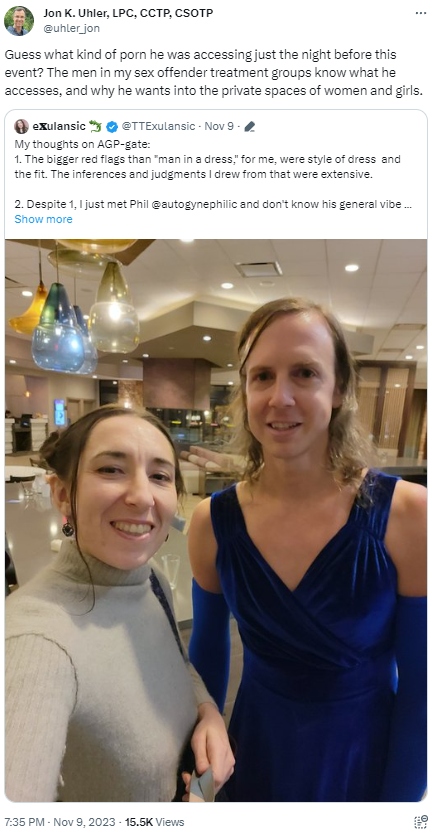Click the 15.5K Views count

(x=155, y=822)
